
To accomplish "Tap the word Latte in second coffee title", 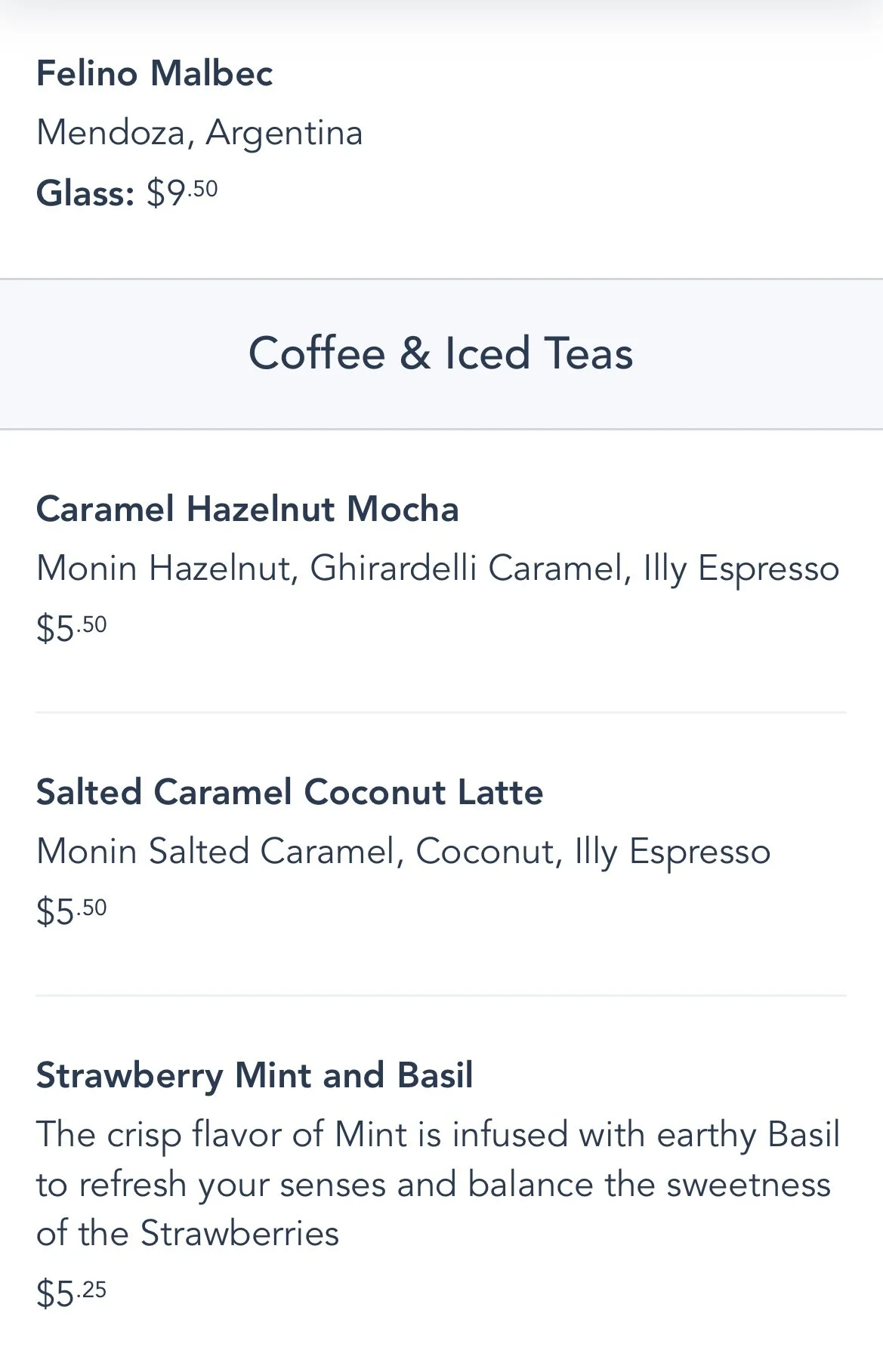I will click(x=500, y=792).
